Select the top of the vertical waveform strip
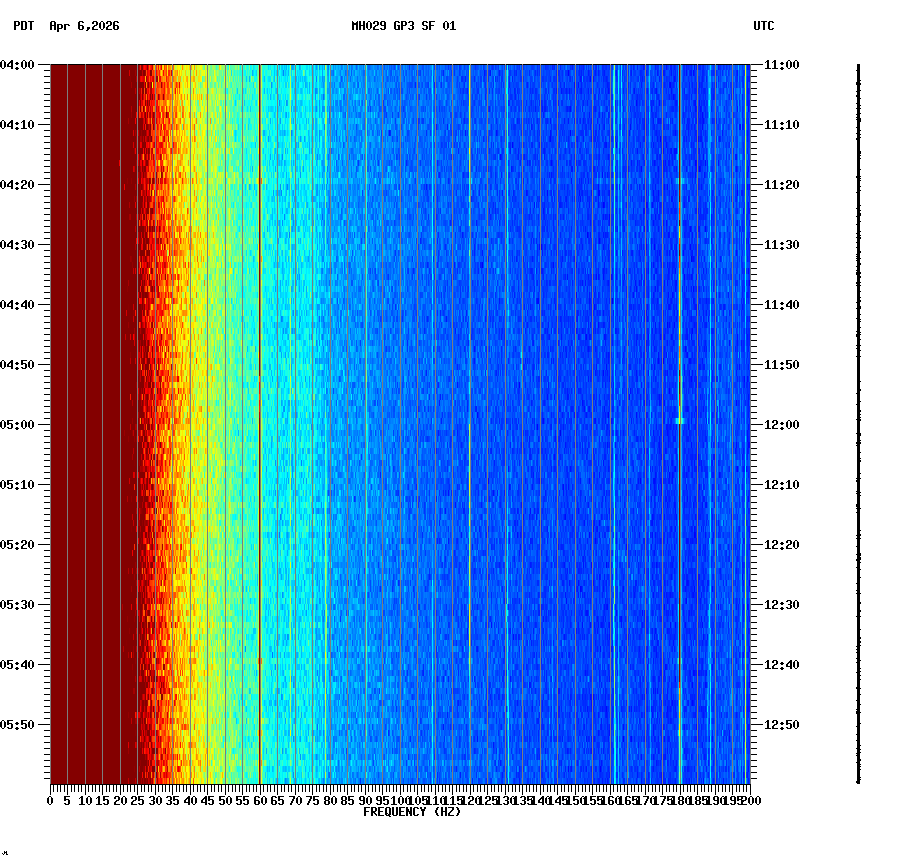The image size is (902, 864). (858, 66)
